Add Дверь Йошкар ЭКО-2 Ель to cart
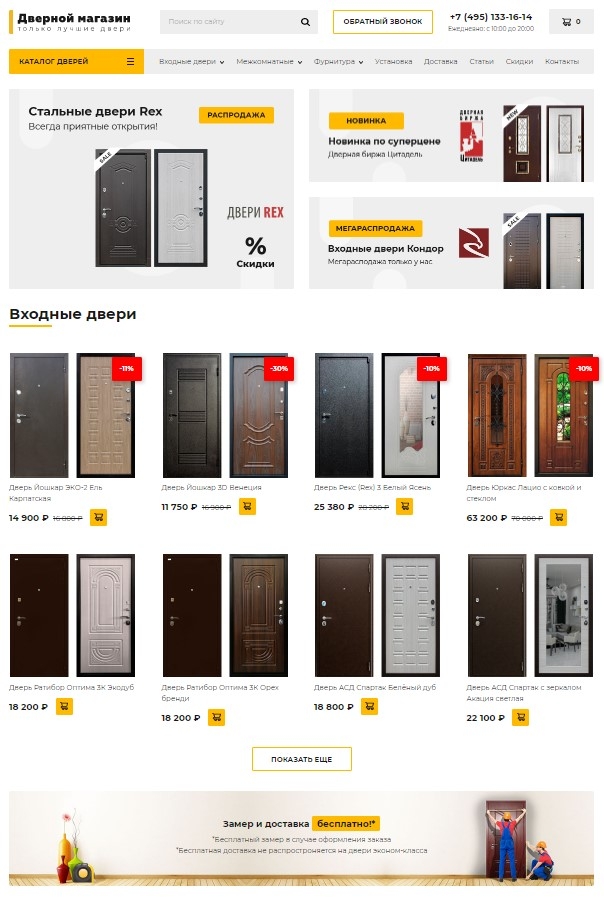 pyautogui.click(x=98, y=517)
